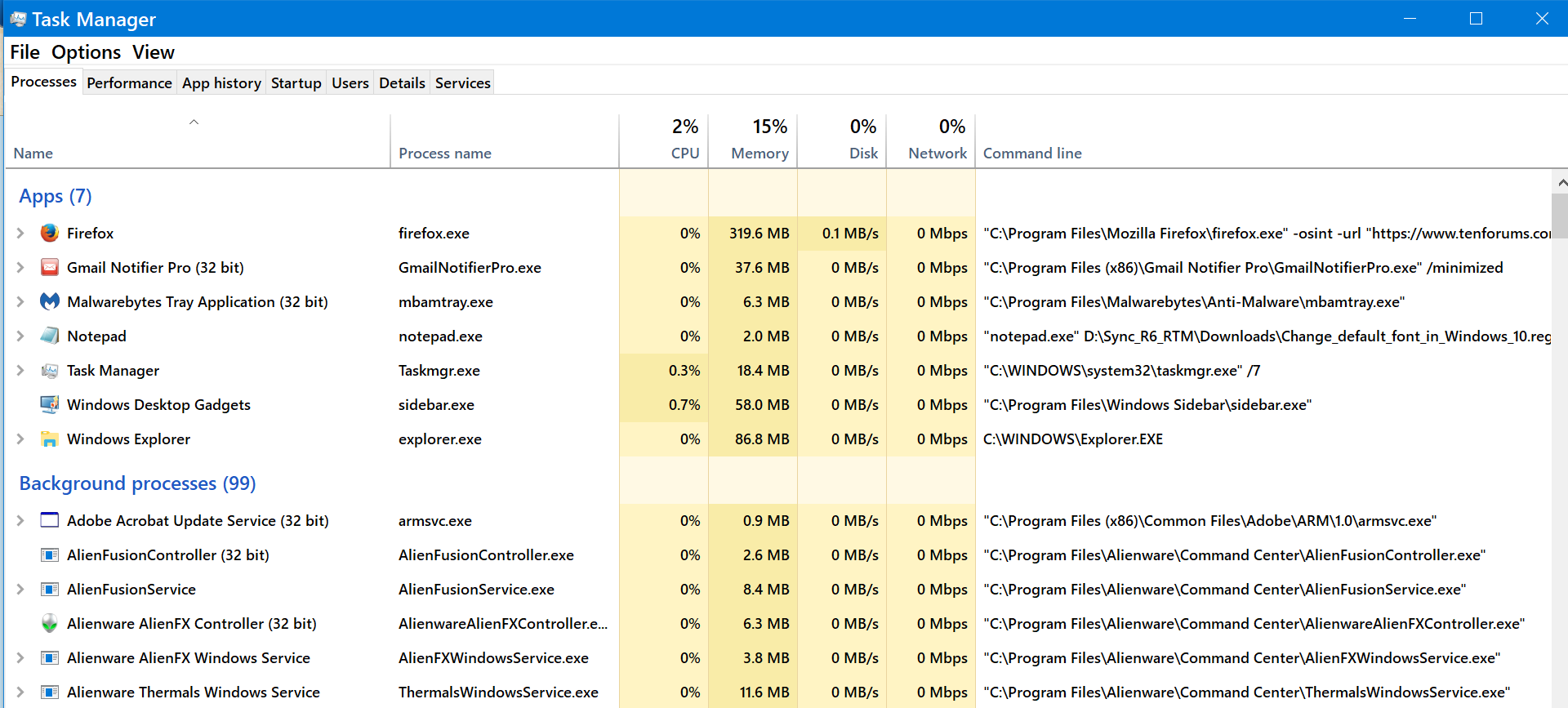Click the Background processes (99) heading
Viewport: 1568px width, 708px height.
tap(137, 483)
